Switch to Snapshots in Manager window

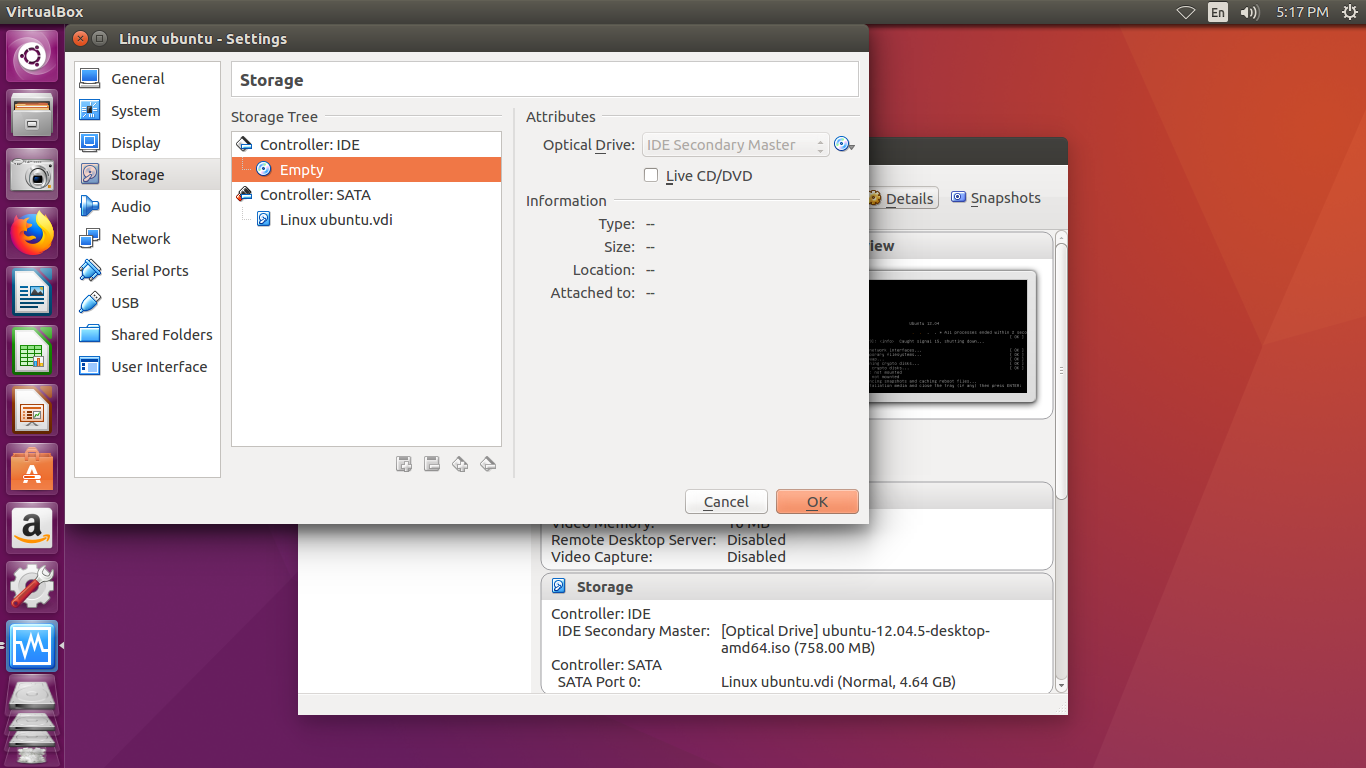996,198
